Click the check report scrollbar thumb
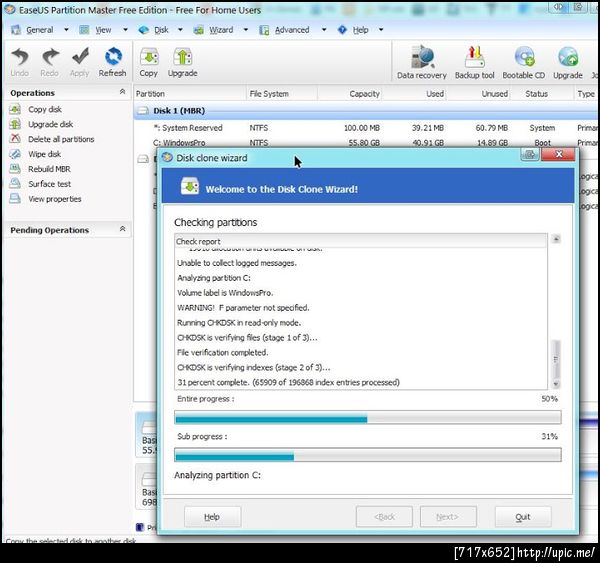 click(556, 359)
